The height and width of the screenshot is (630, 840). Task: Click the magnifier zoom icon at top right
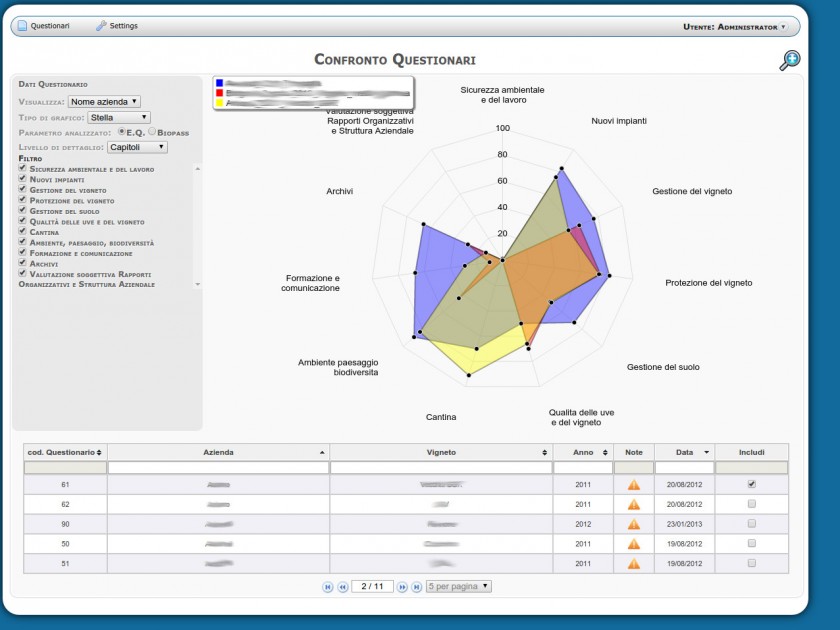(789, 61)
